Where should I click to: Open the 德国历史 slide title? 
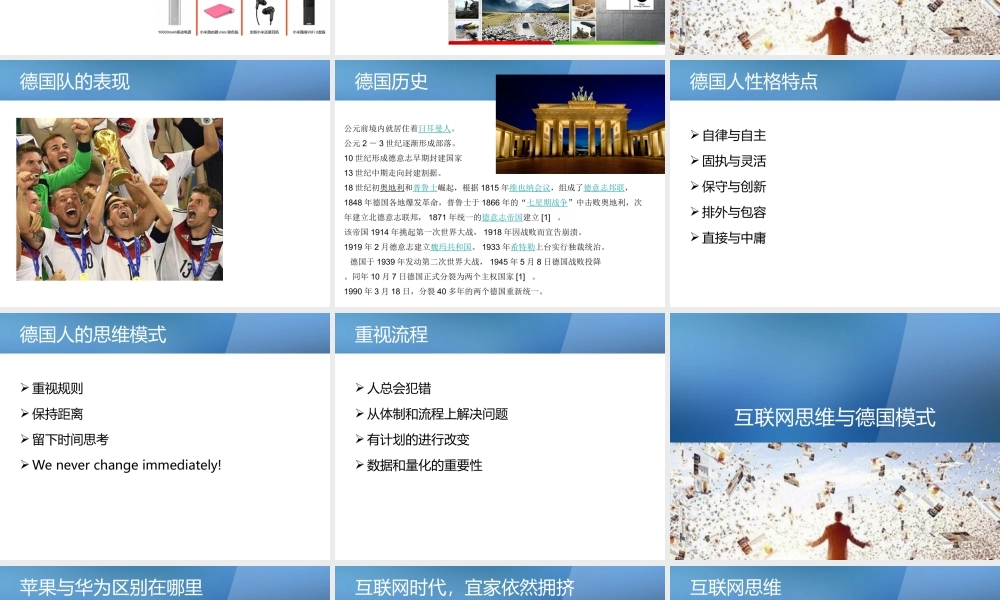point(391,82)
